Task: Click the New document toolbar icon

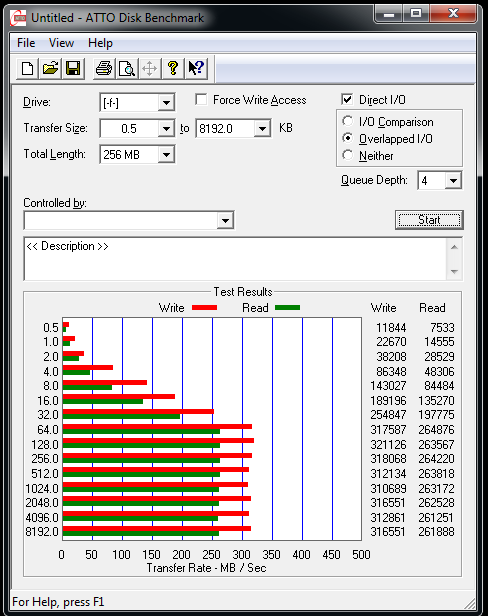Action: (27, 69)
